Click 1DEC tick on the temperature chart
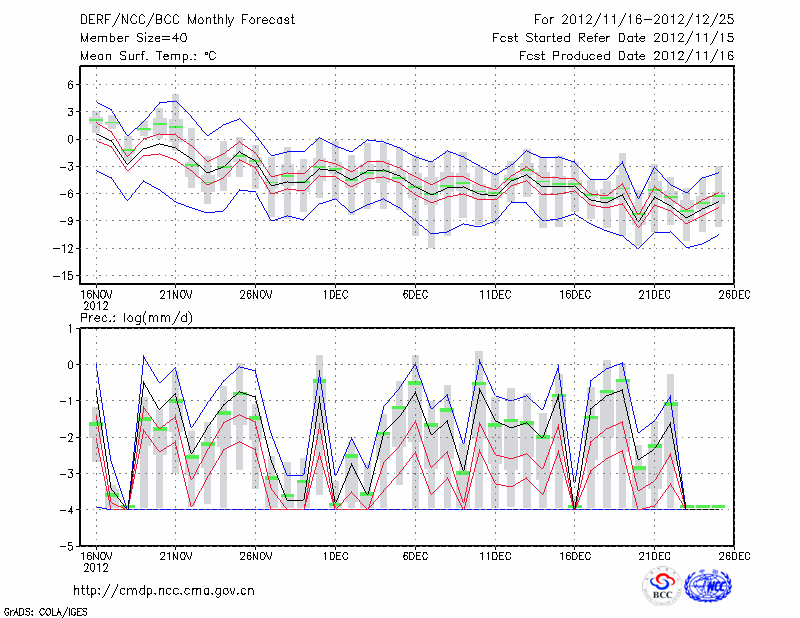800x618 pixels. (335, 296)
